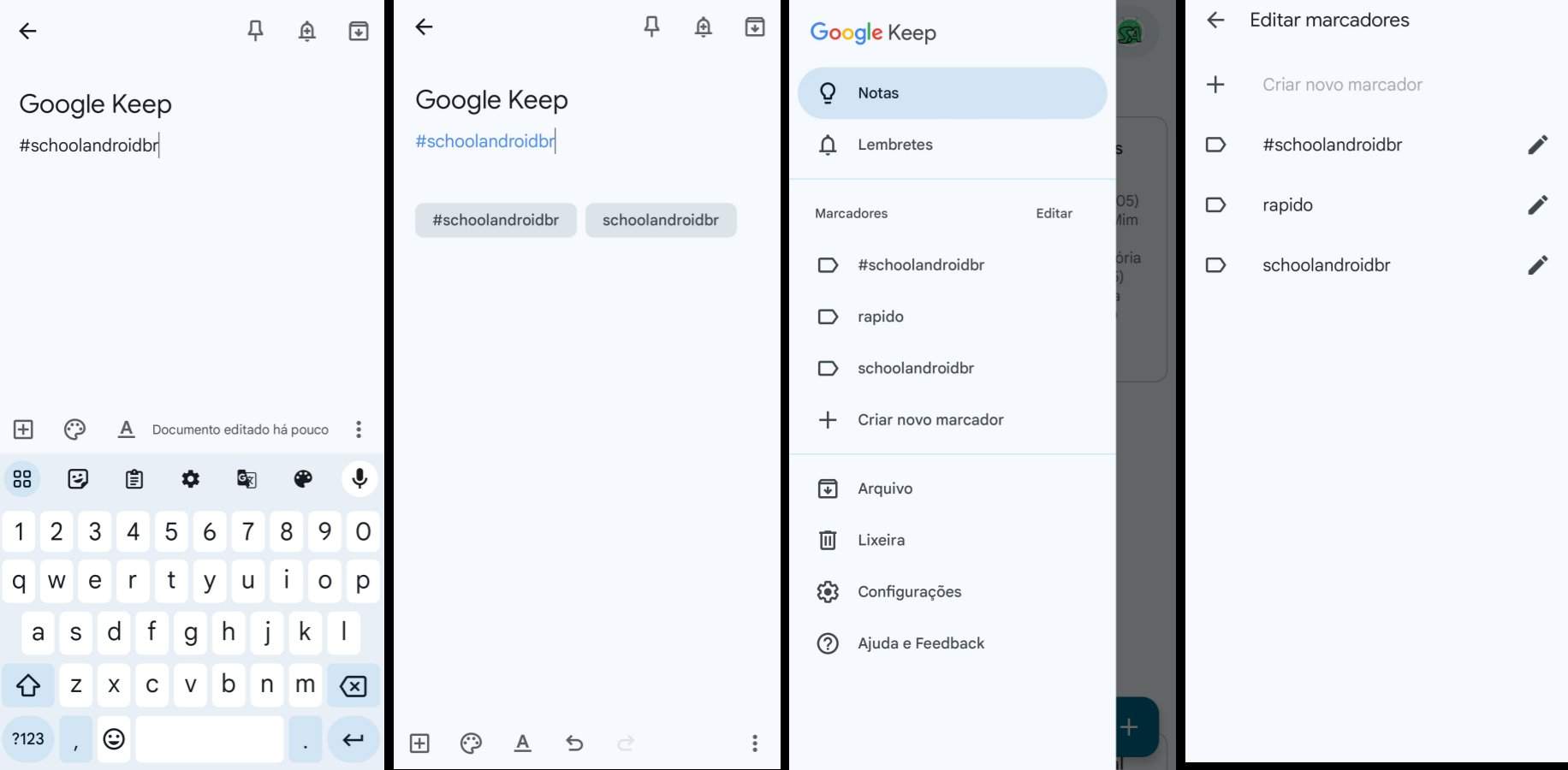Click plus icon beside 'Criar novo marcador' field

(1215, 85)
